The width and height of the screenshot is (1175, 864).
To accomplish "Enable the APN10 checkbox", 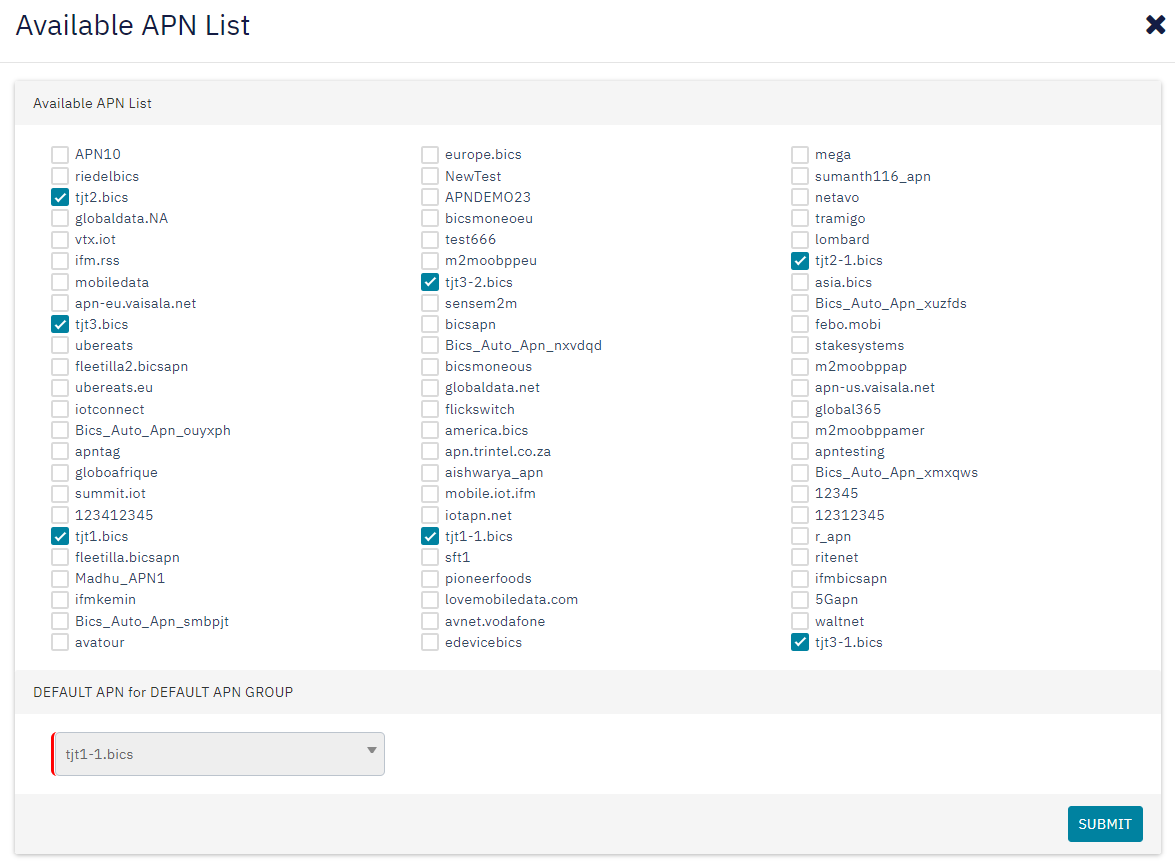I will (59, 154).
